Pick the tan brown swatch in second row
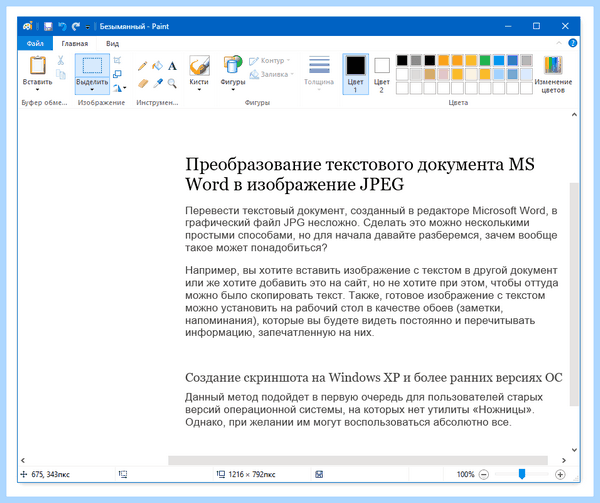The height and width of the screenshot is (503, 600). pyautogui.click(x=430, y=74)
